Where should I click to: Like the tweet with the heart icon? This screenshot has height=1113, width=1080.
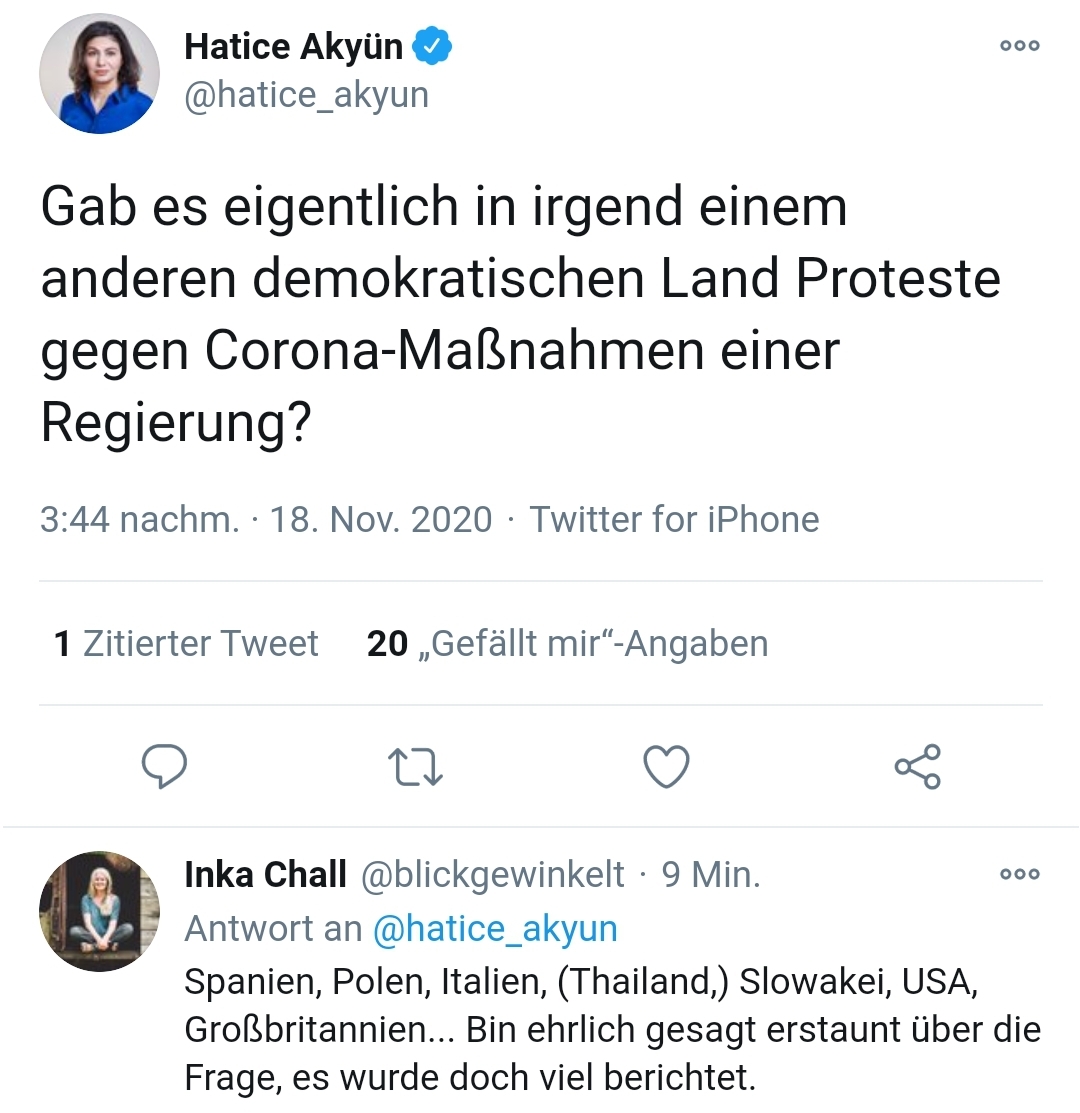pos(666,767)
